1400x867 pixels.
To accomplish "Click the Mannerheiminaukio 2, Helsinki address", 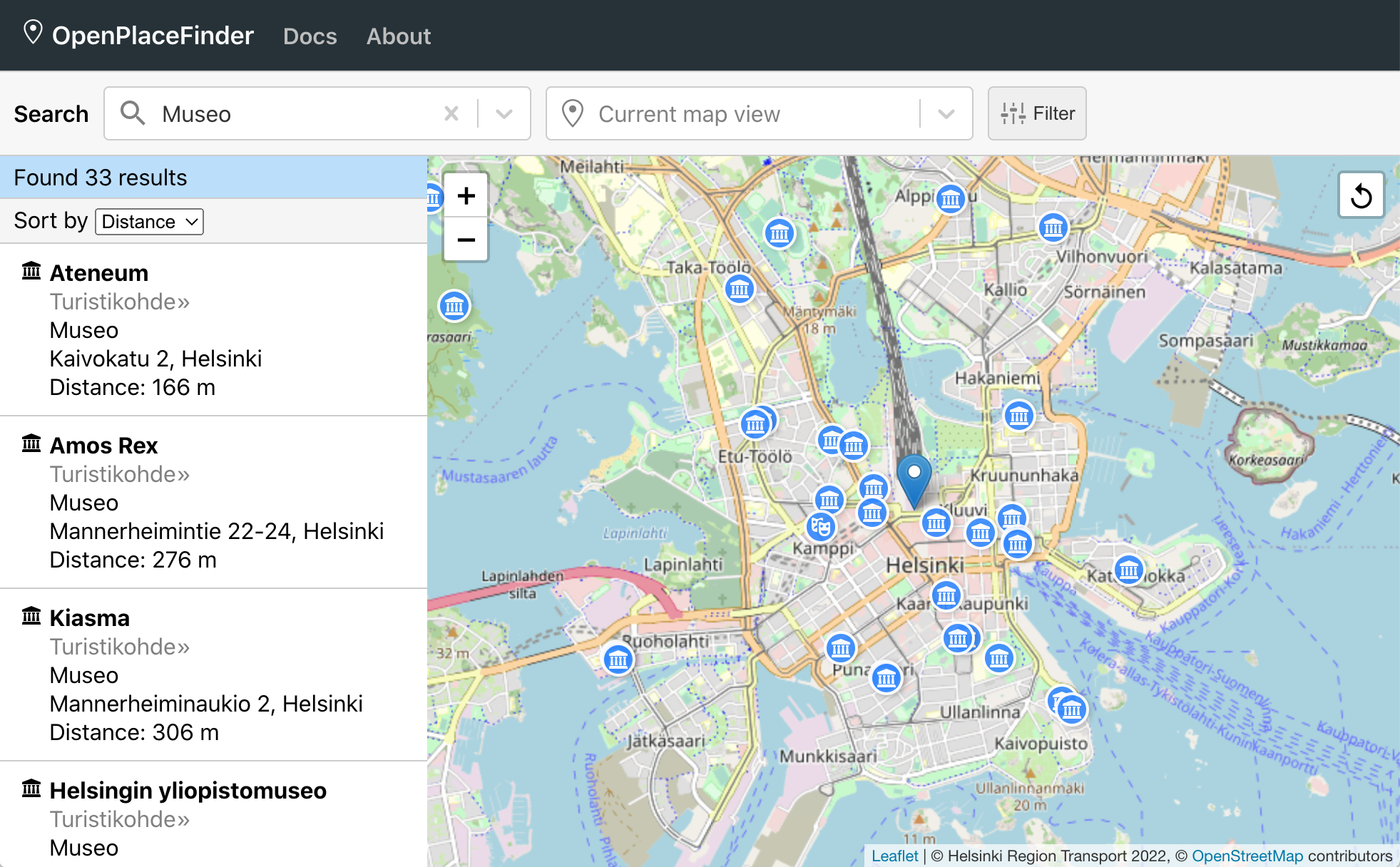I will (x=206, y=704).
